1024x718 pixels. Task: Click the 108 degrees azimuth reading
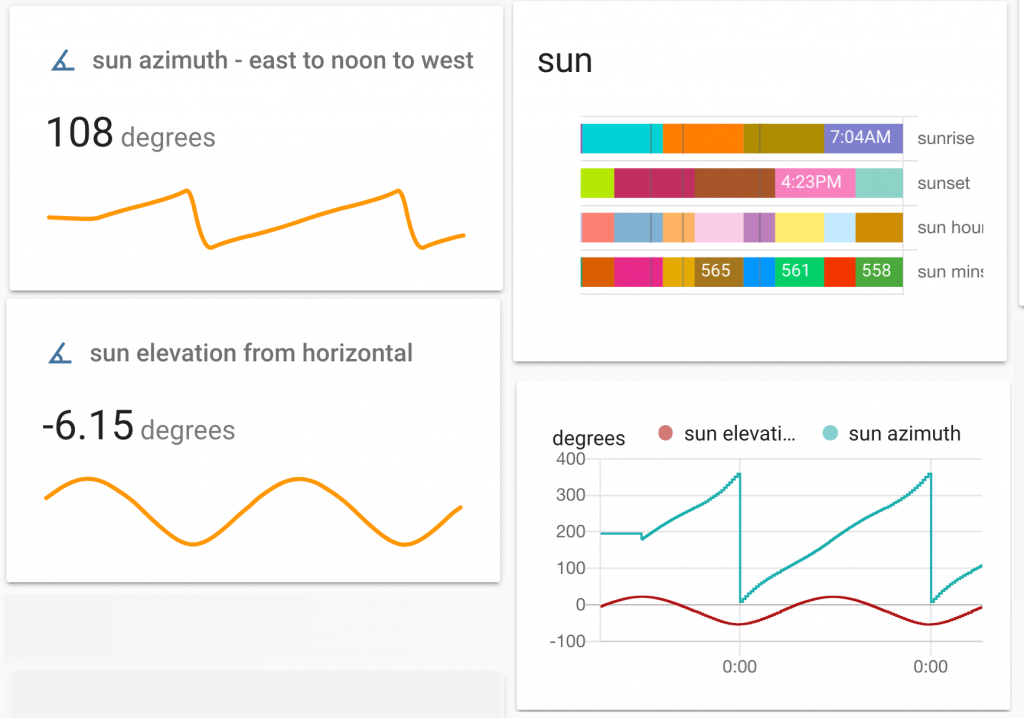click(131, 133)
